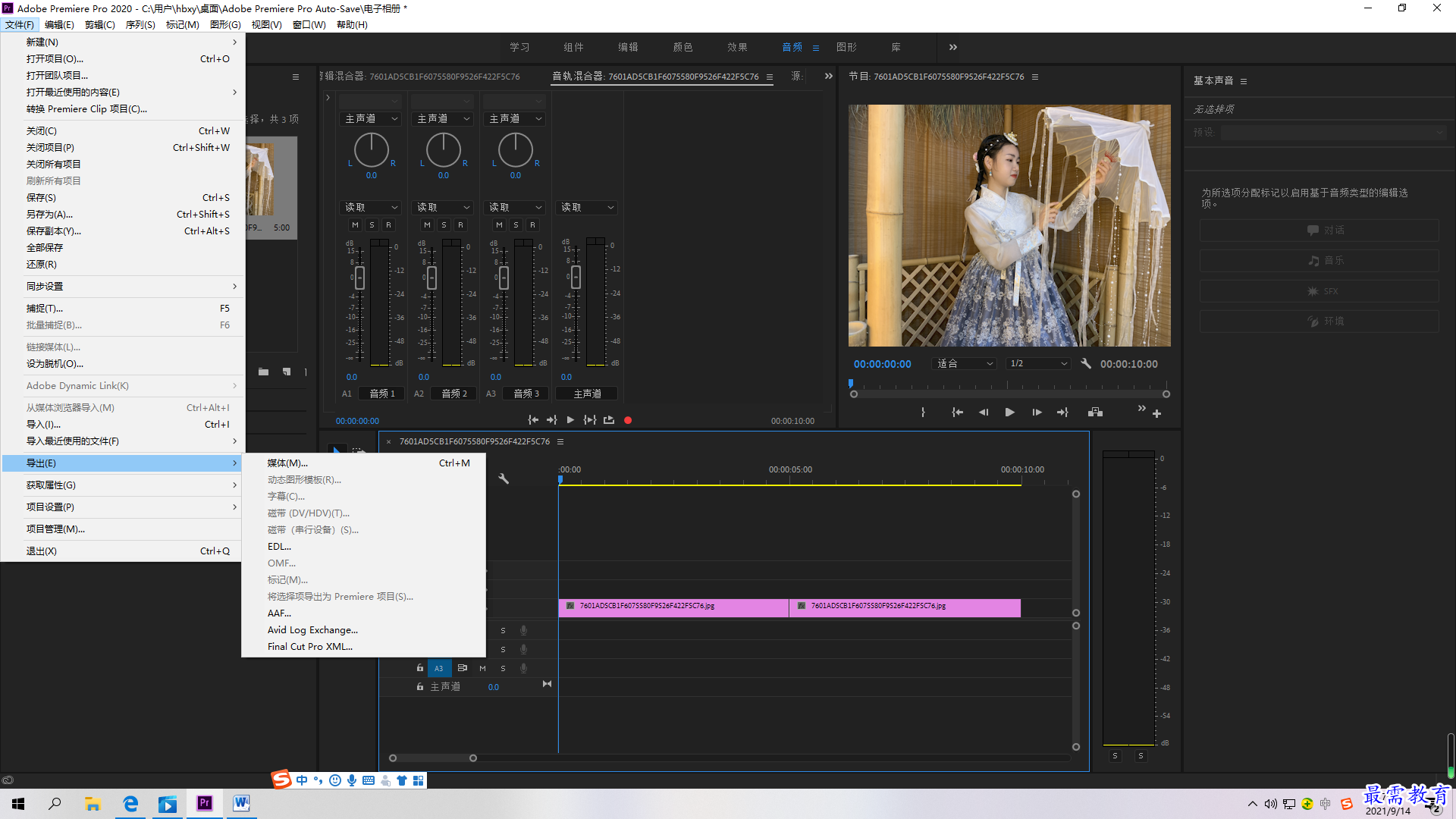Assign the 音乐 audio type

[x=1319, y=261]
